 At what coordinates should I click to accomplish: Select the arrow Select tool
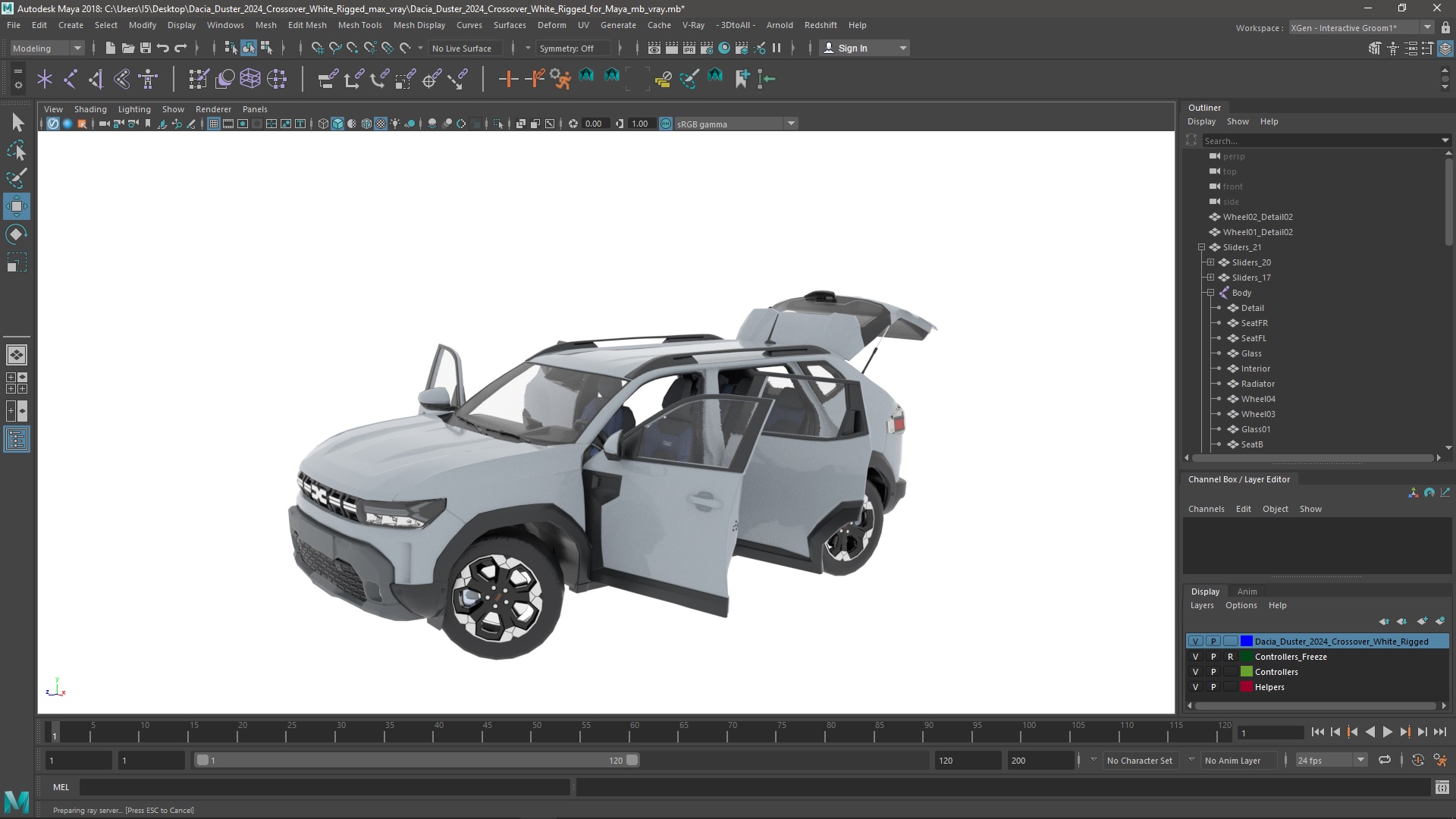point(17,122)
